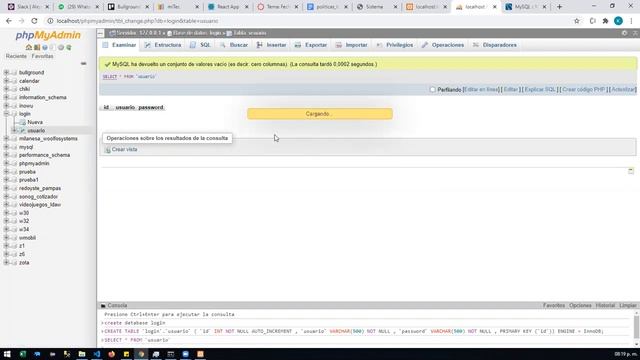Click the Crear código PHP link
Viewport: 640px width, 360px height.
583,89
